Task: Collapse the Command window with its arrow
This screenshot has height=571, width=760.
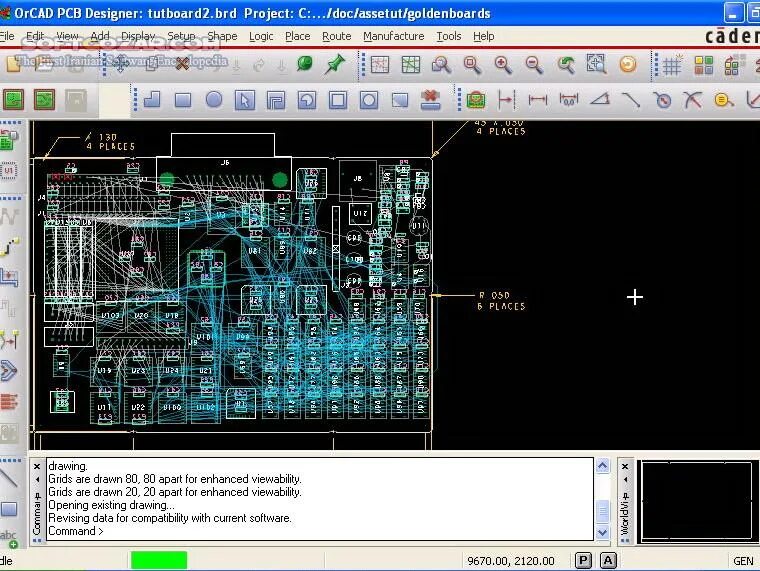Action: [x=37, y=479]
